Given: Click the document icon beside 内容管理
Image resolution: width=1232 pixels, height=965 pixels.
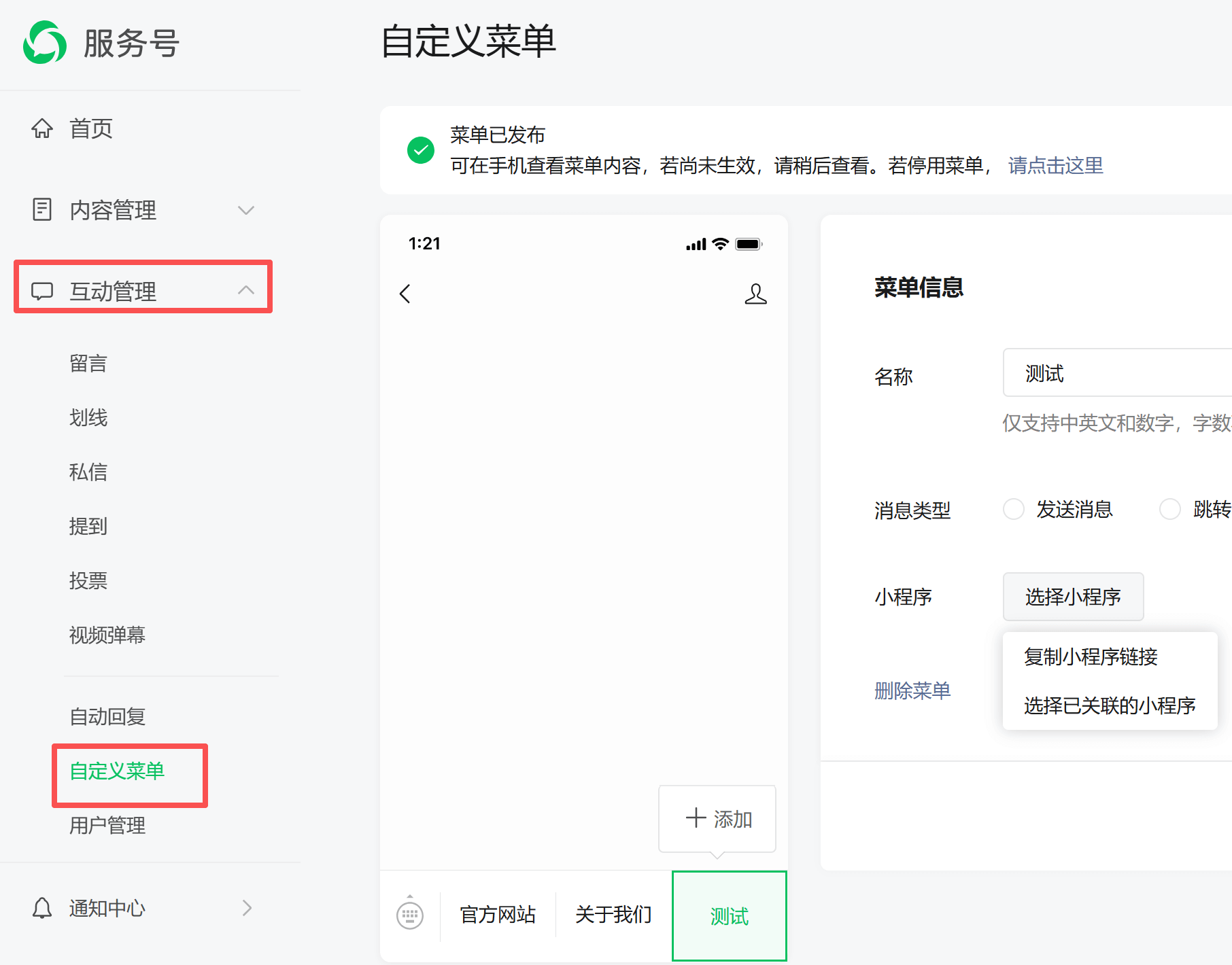Looking at the screenshot, I should pyautogui.click(x=42, y=209).
